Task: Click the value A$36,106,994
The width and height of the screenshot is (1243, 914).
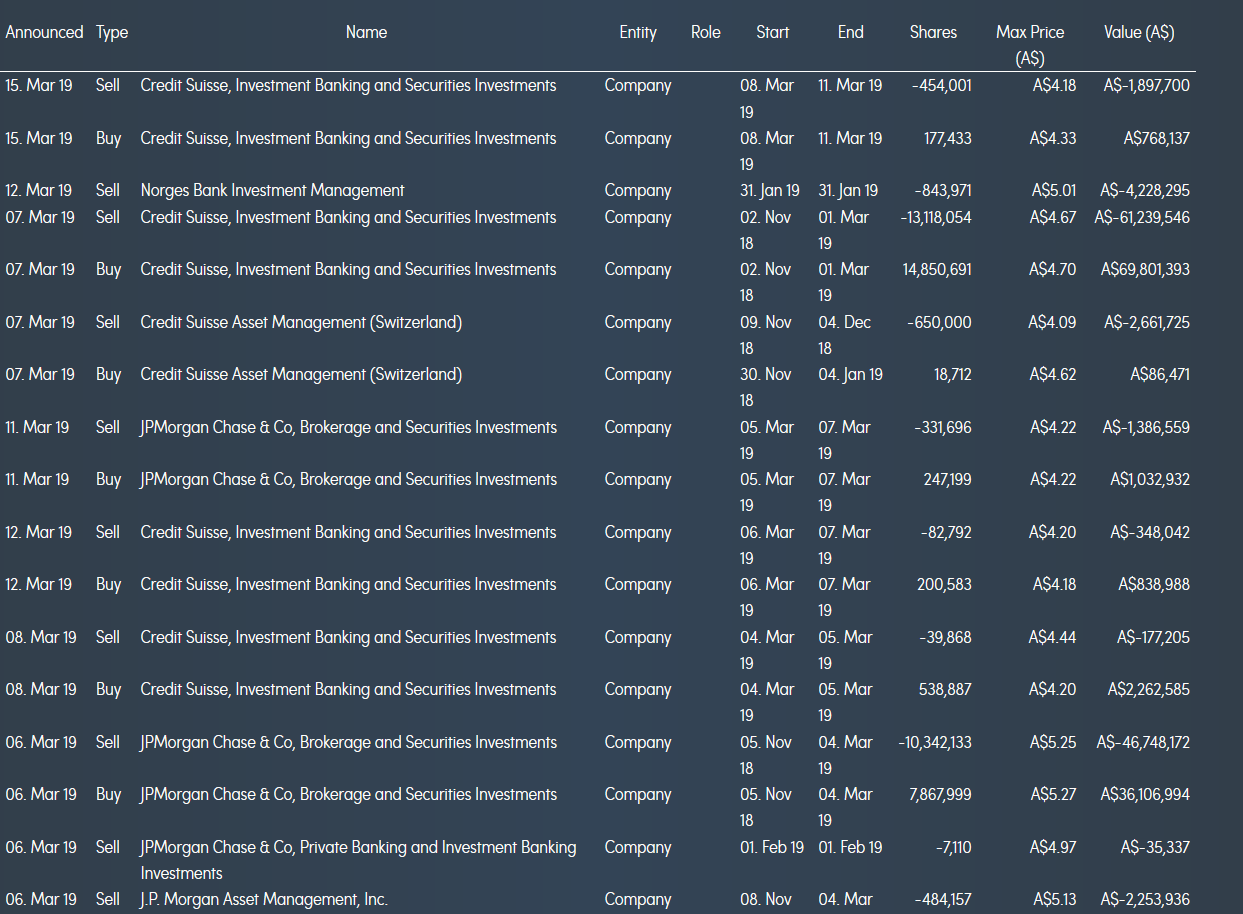Action: click(1146, 794)
